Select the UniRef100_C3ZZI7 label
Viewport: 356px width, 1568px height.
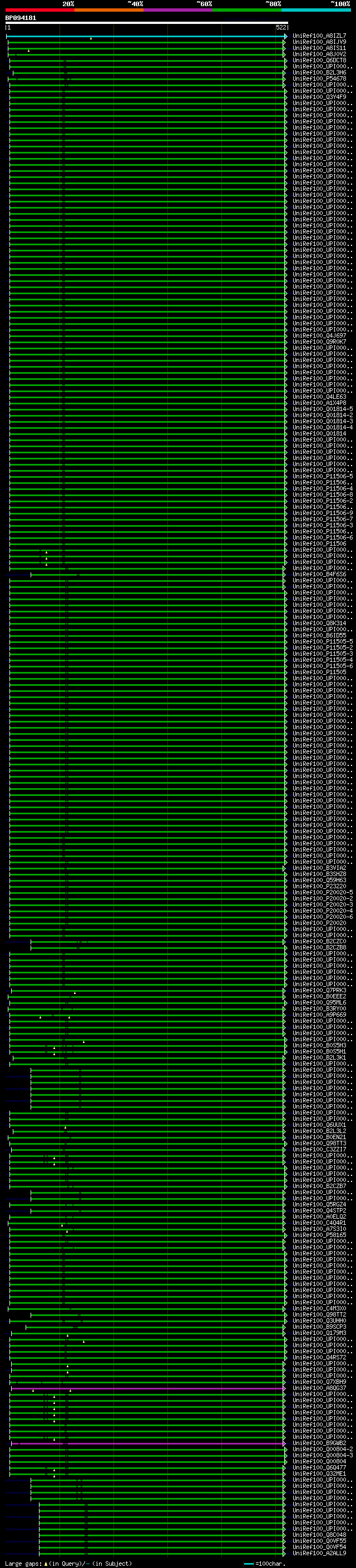[x=319, y=1149]
